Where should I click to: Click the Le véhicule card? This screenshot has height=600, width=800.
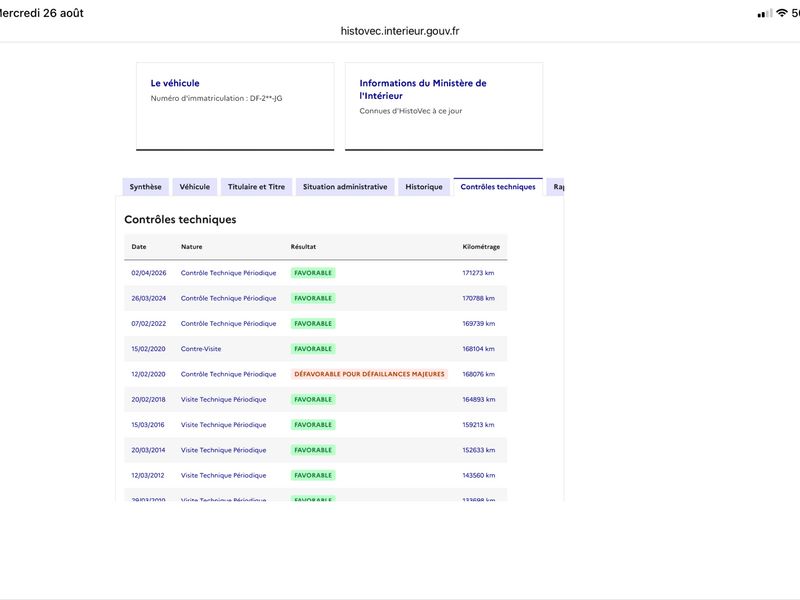click(x=235, y=106)
